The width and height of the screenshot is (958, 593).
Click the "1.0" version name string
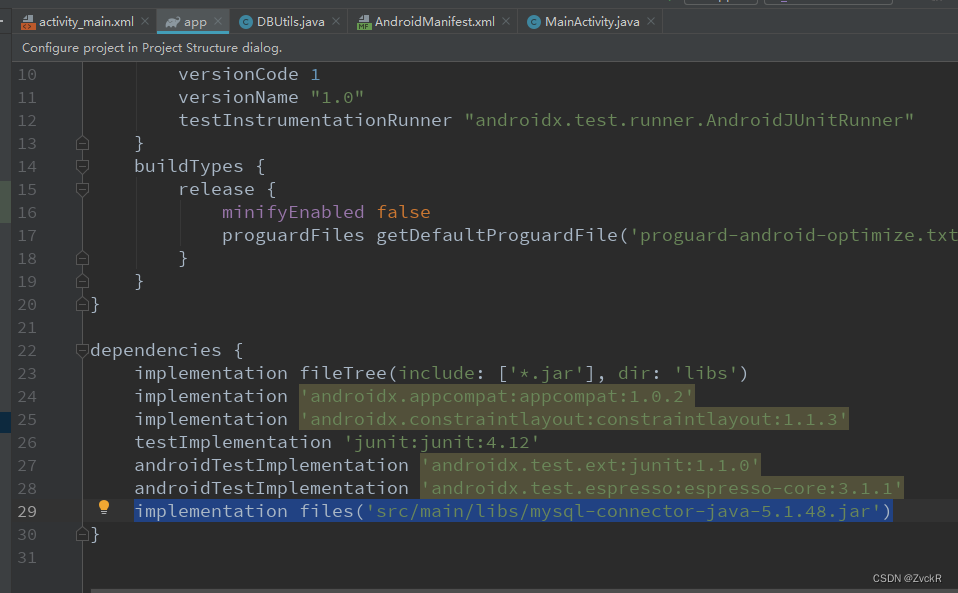(337, 98)
